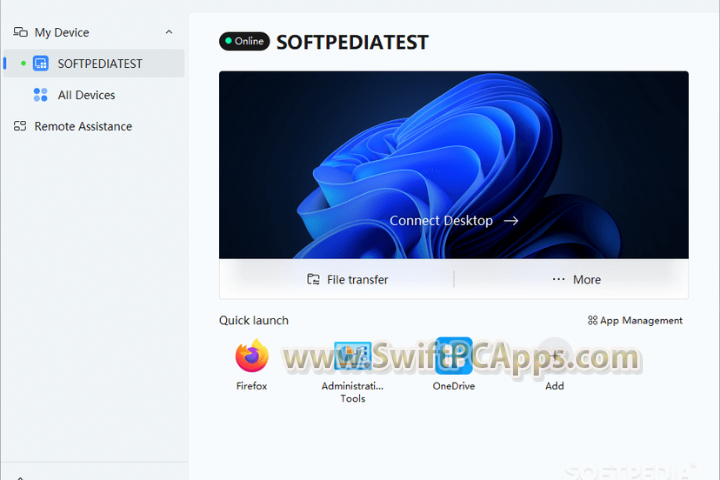Open the More options menu
This screenshot has width=720, height=480.
577,279
